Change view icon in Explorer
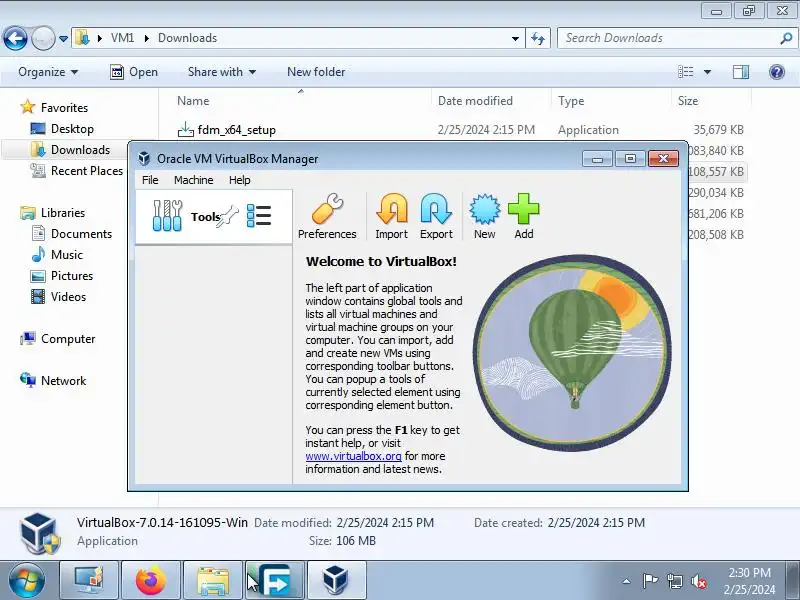Image resolution: width=800 pixels, height=600 pixels. pos(685,72)
